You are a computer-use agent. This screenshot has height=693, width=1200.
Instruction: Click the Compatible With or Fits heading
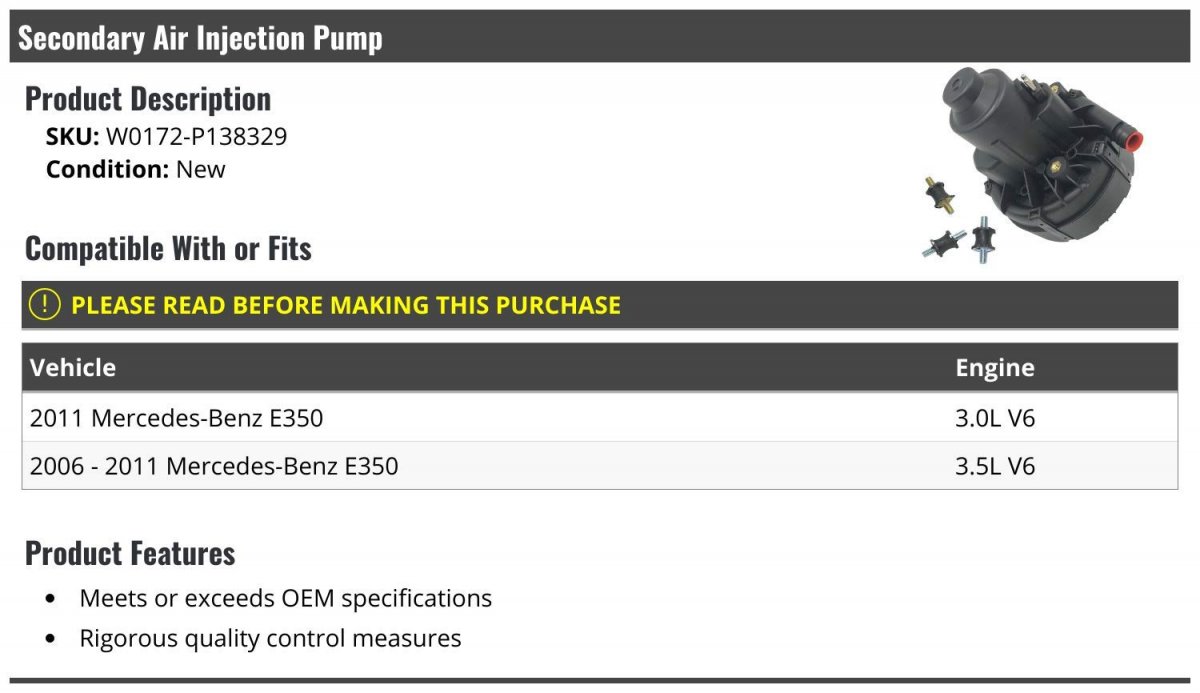coord(168,248)
